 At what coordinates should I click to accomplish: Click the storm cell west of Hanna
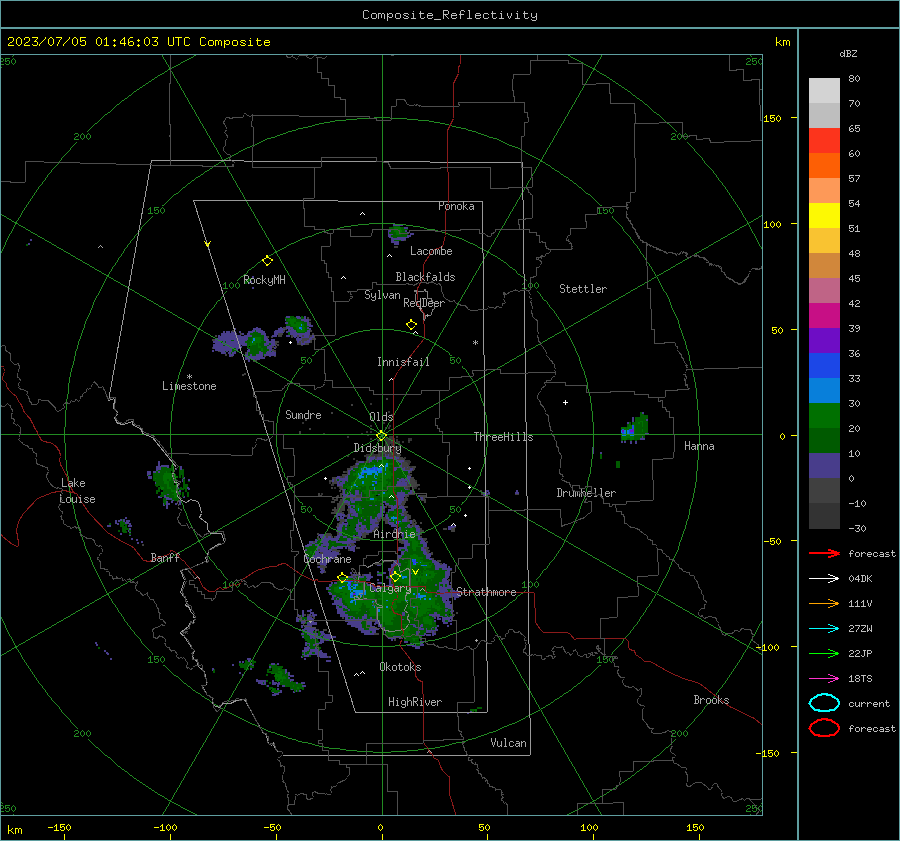pos(634,428)
